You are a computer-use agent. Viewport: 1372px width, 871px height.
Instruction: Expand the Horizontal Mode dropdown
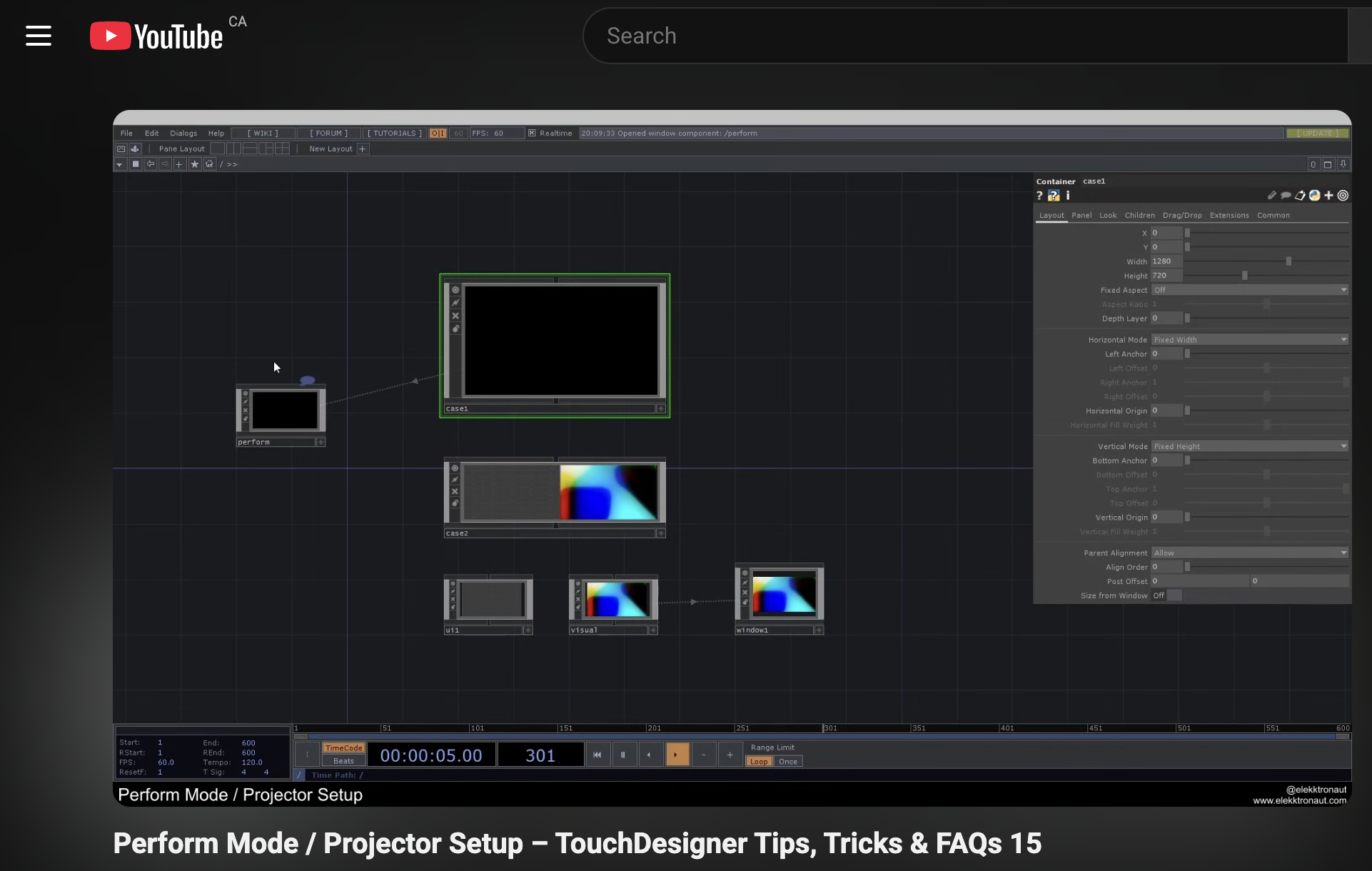point(1250,340)
